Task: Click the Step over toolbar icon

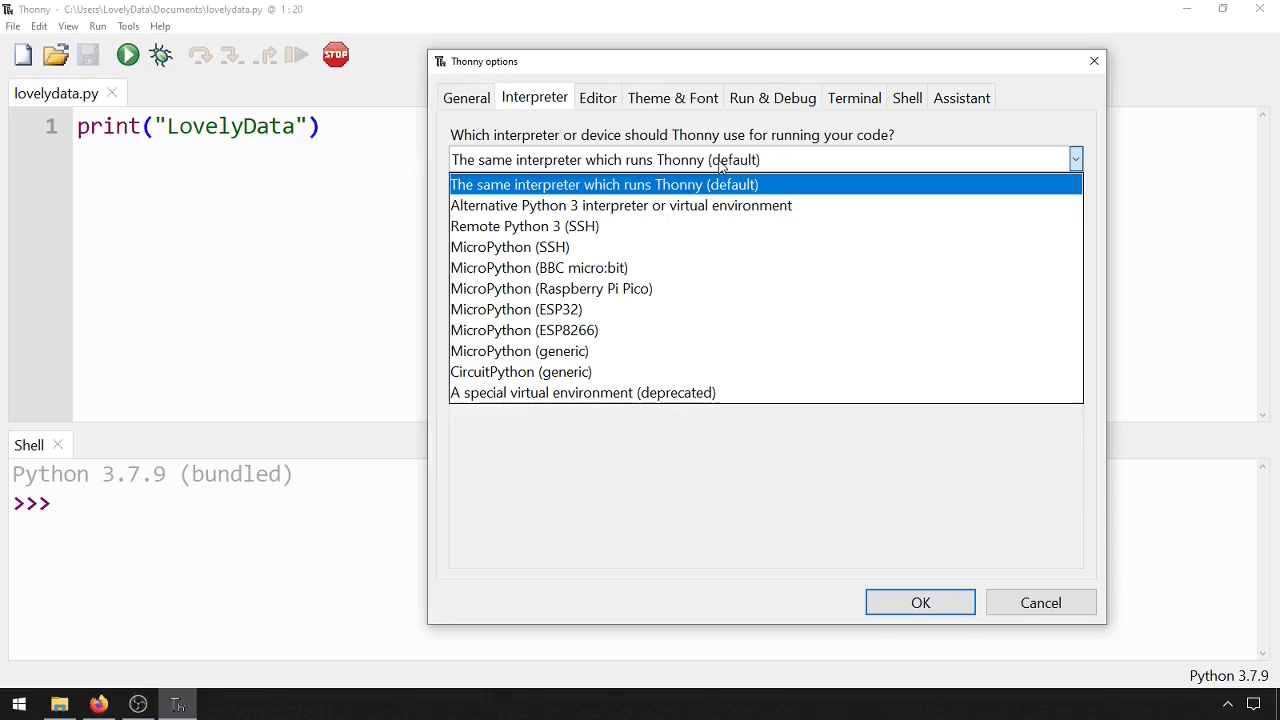Action: point(200,56)
